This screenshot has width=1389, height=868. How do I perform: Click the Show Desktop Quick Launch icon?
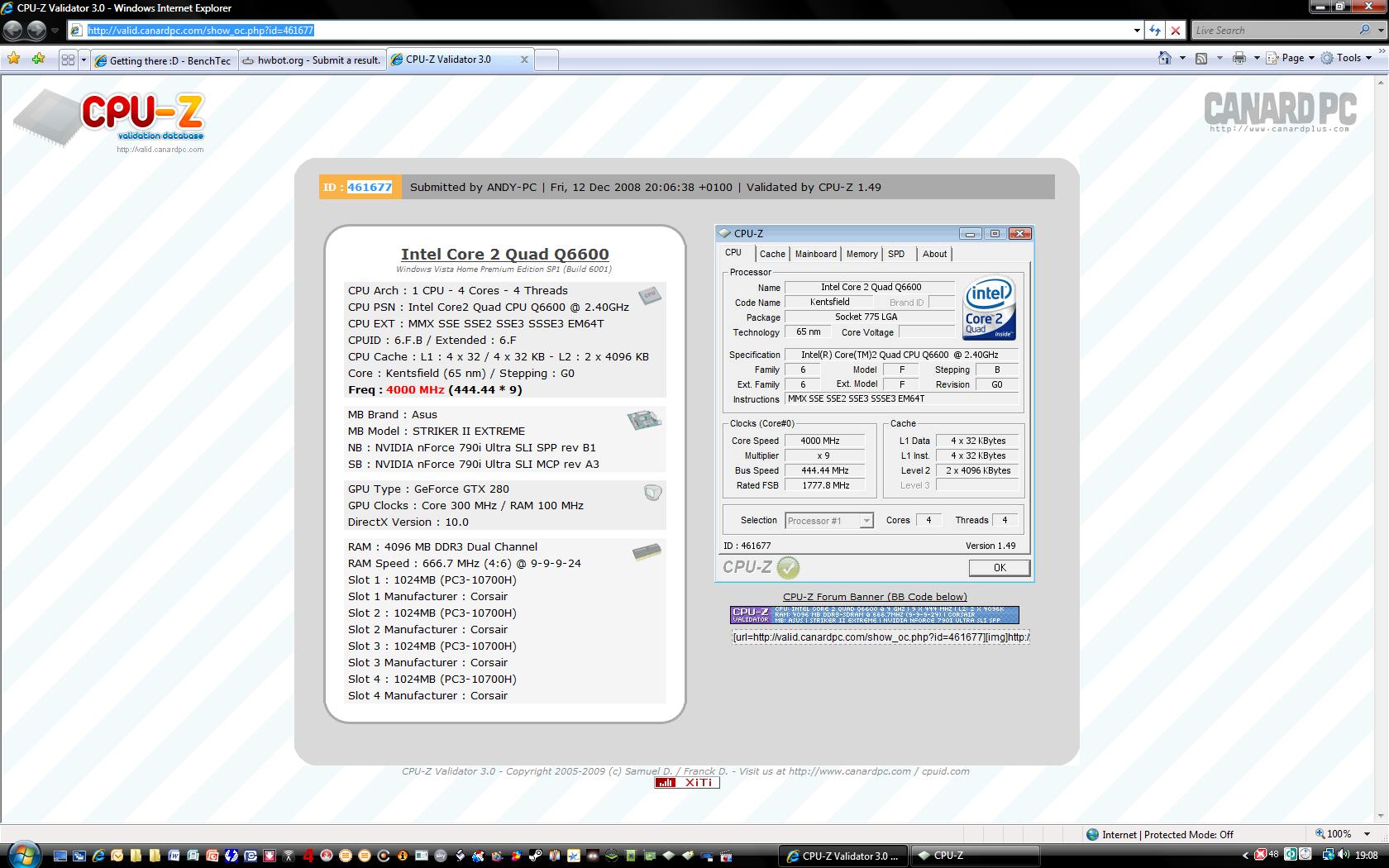tap(60, 856)
